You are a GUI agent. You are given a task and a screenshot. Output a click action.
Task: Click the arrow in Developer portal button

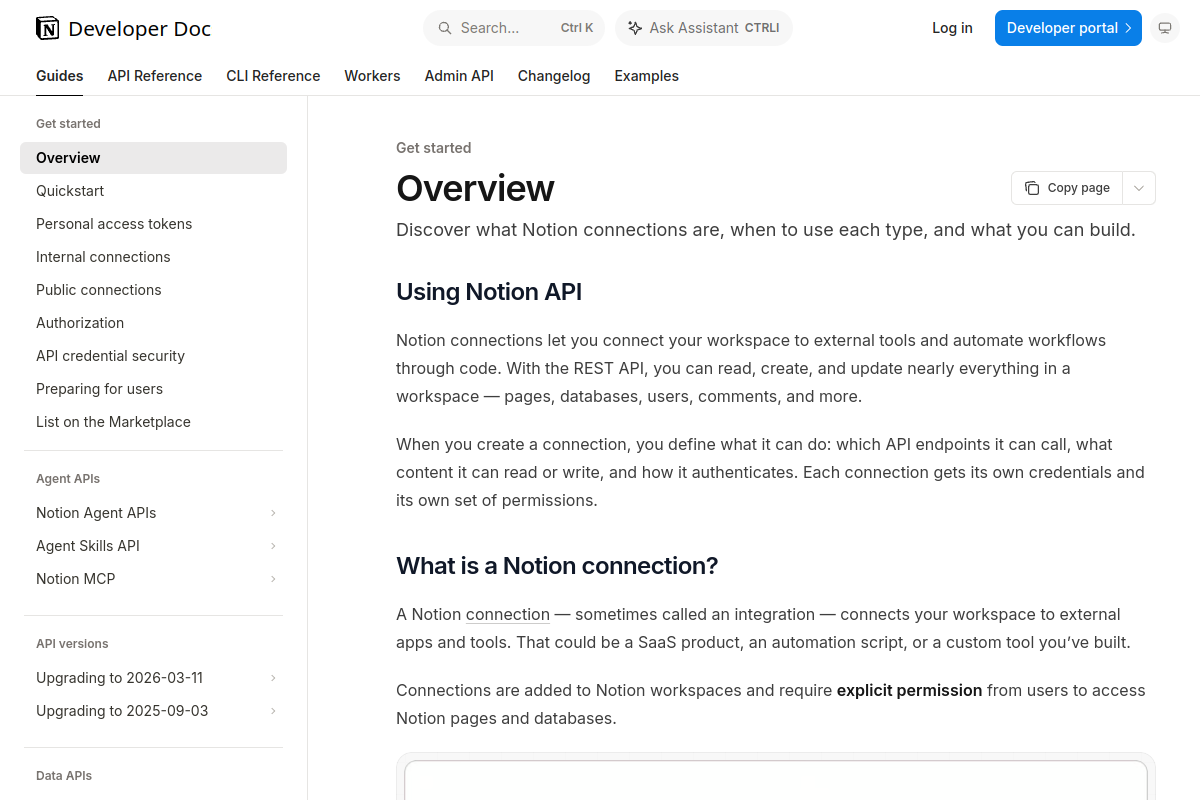pos(1128,28)
